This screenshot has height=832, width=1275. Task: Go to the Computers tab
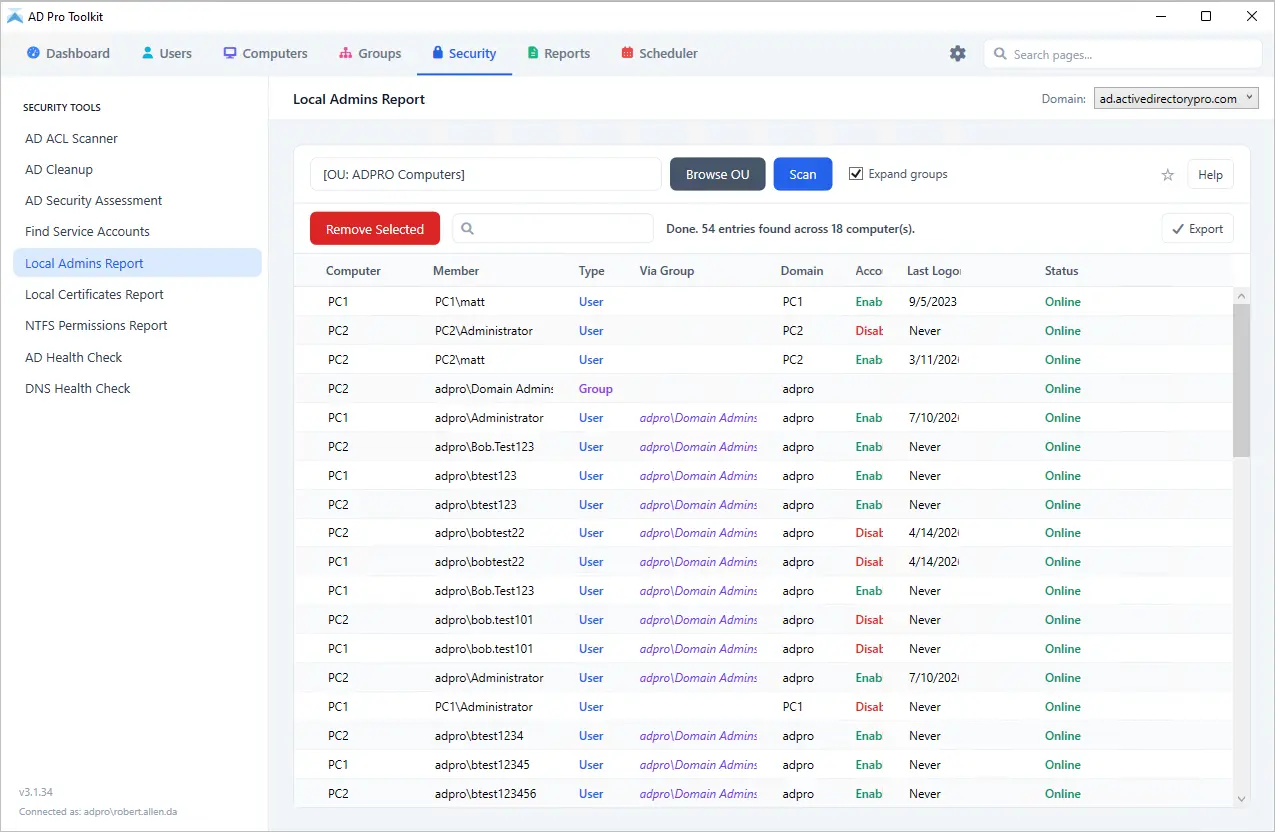pos(265,53)
